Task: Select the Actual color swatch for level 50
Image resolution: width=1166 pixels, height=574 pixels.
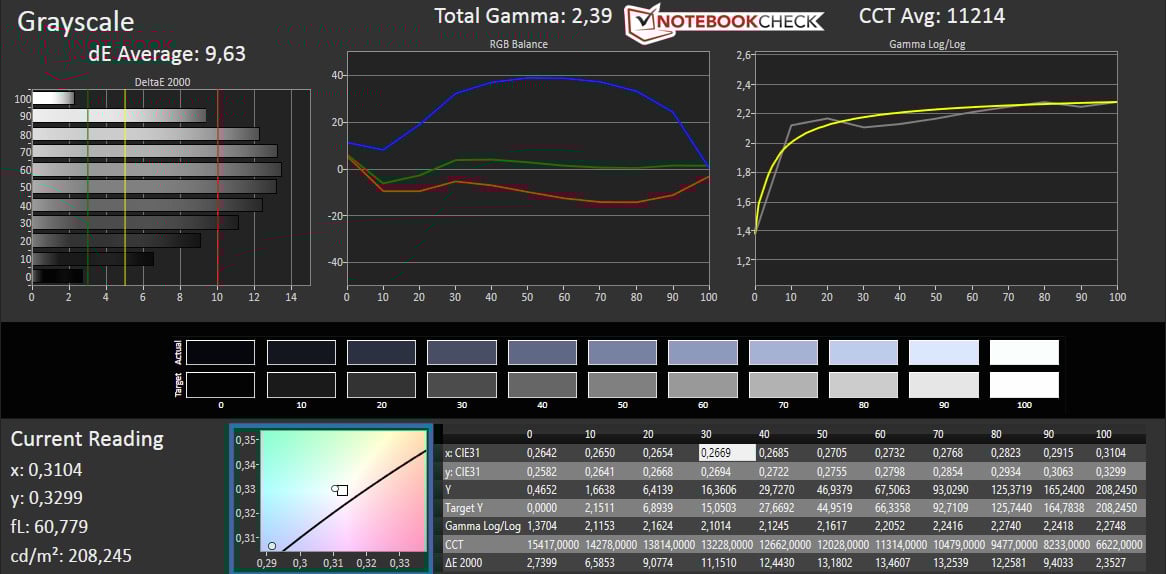Action: pos(622,352)
